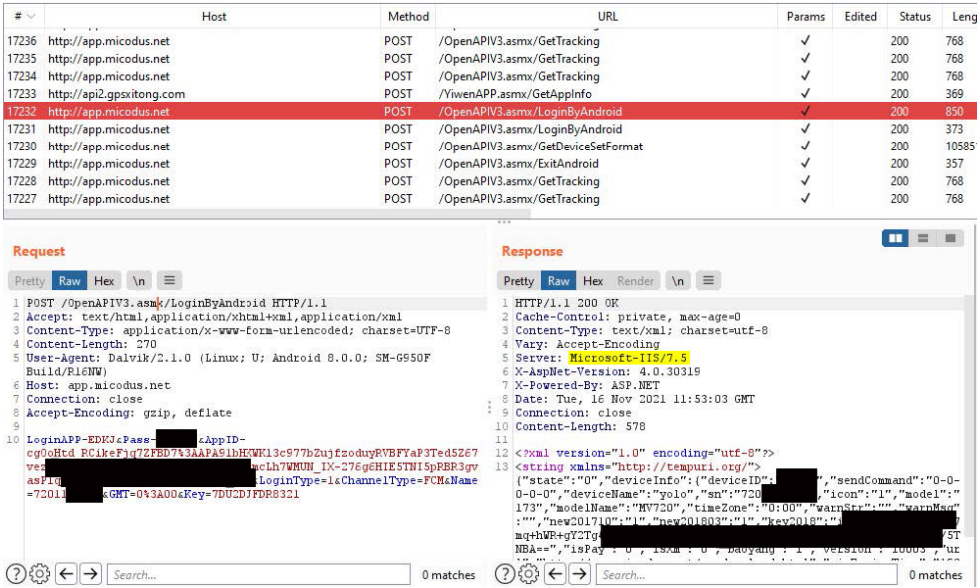Viewport: 980px width, 588px height.
Task: Select GetAppInfo request row 17233
Action: tap(400, 94)
